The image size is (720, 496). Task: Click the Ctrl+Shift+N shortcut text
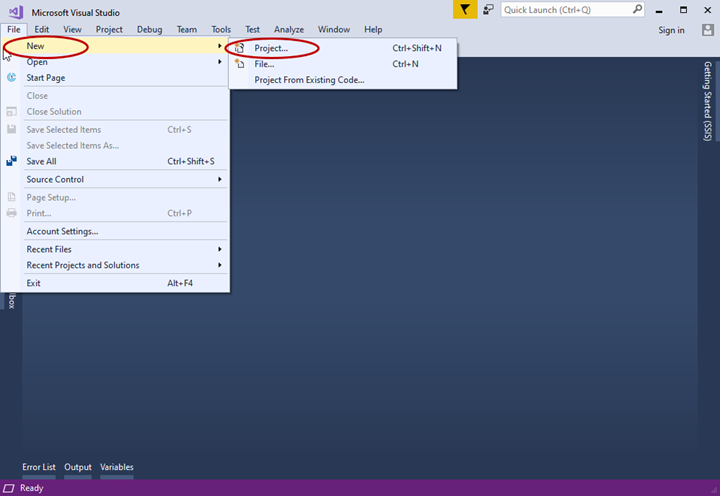[x=416, y=48]
